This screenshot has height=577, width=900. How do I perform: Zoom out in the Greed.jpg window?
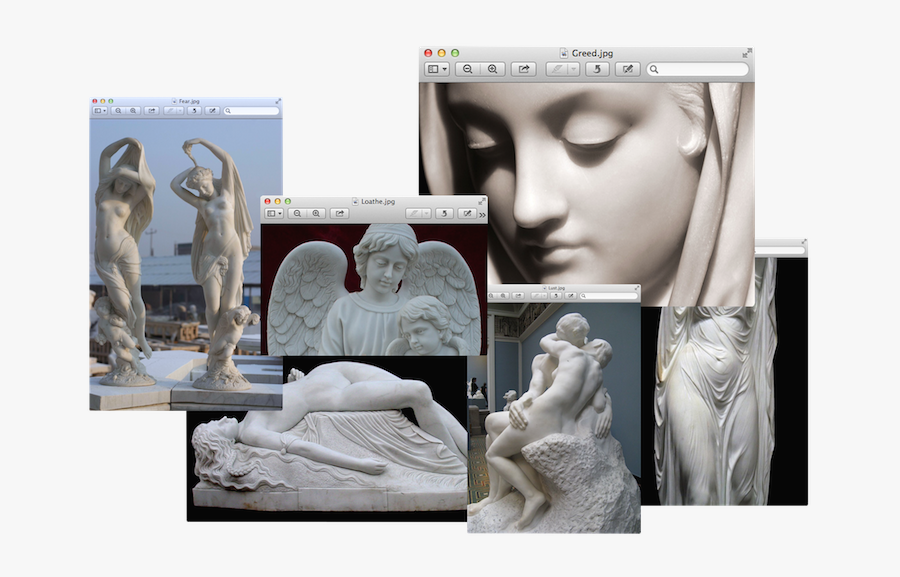[x=467, y=69]
